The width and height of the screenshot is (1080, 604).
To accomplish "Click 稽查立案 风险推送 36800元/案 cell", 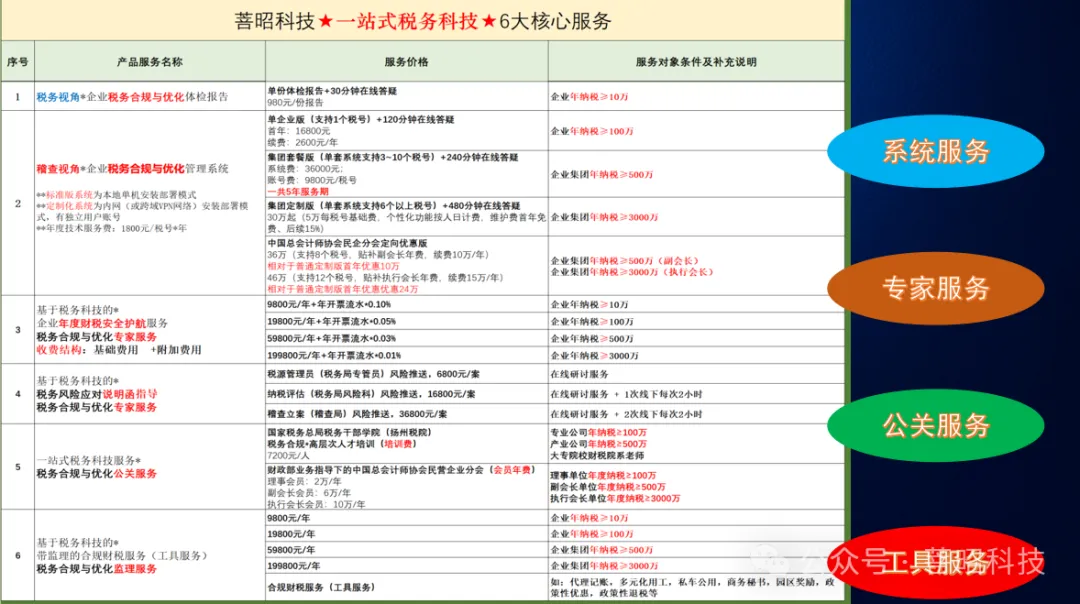I will [406, 414].
